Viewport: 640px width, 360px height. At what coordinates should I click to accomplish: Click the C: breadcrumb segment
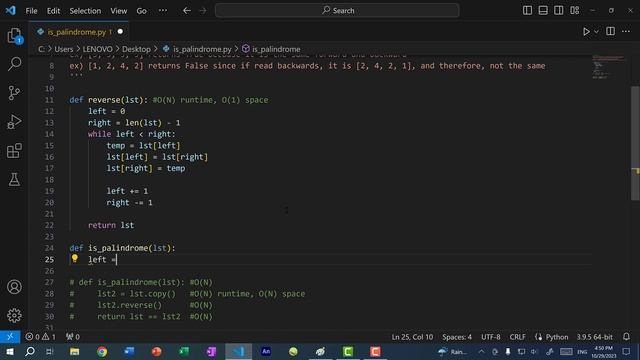click(41, 49)
